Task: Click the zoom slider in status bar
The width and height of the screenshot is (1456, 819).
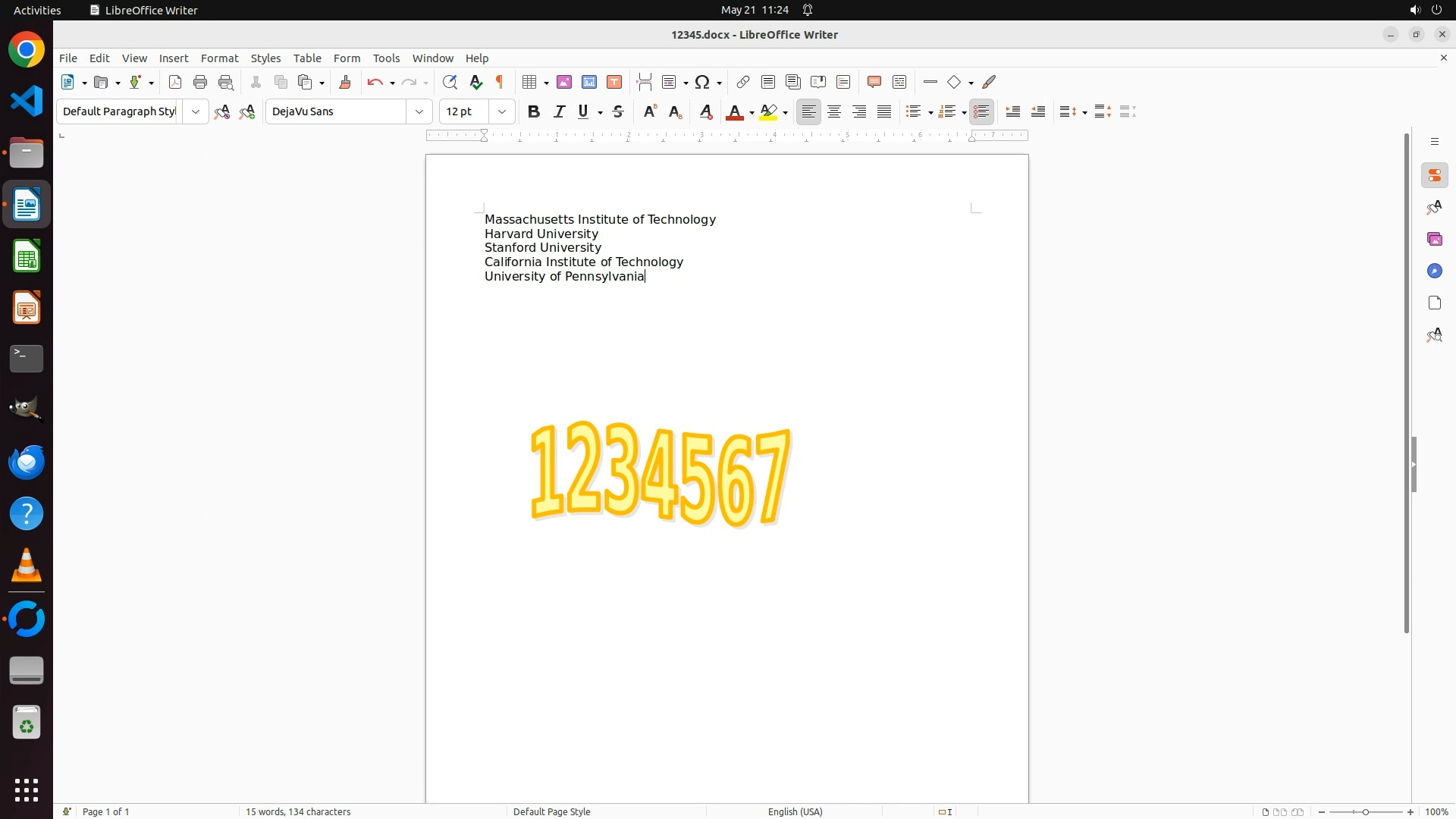Action: coord(1365,811)
